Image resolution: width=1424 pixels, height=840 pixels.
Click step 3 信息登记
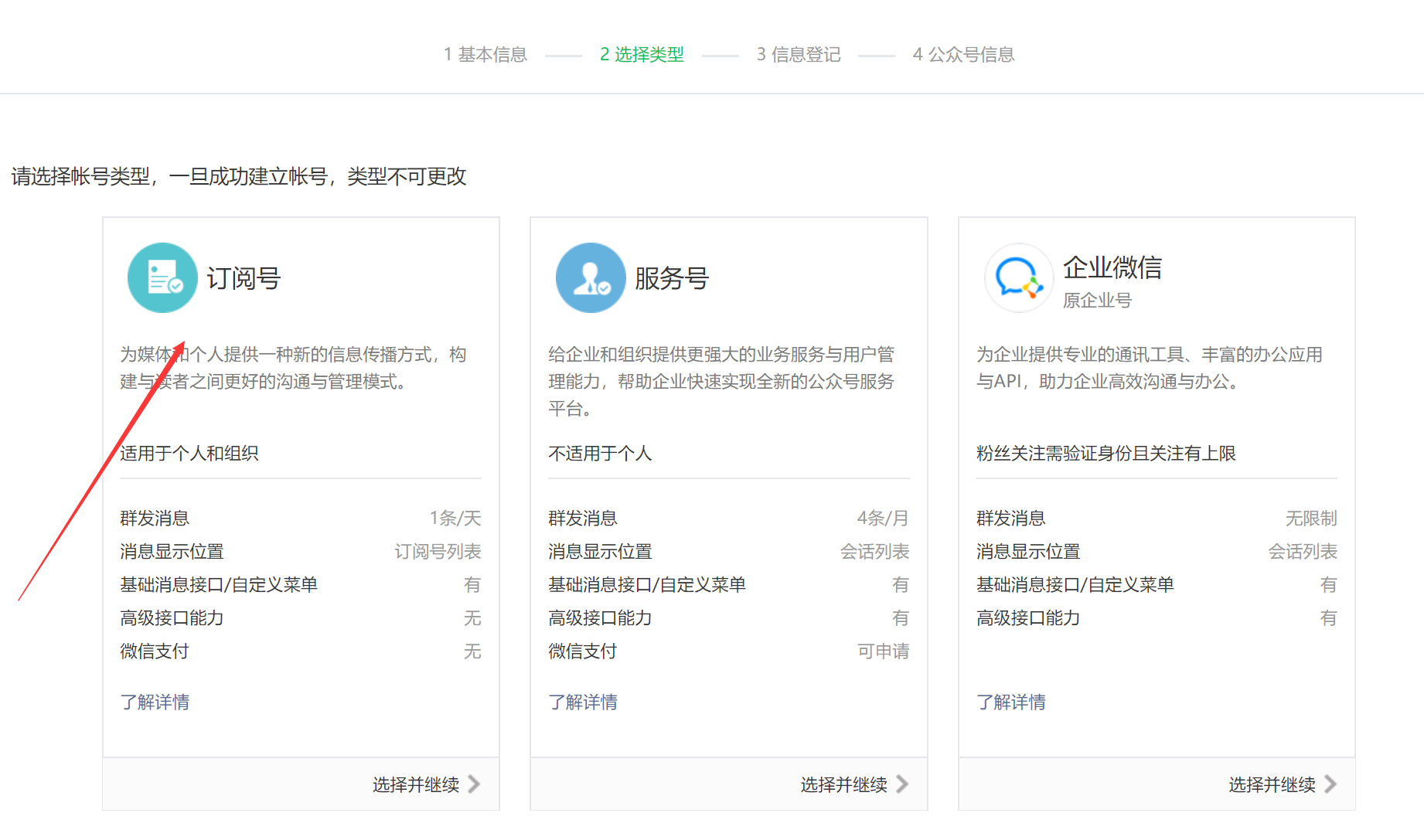tap(799, 54)
